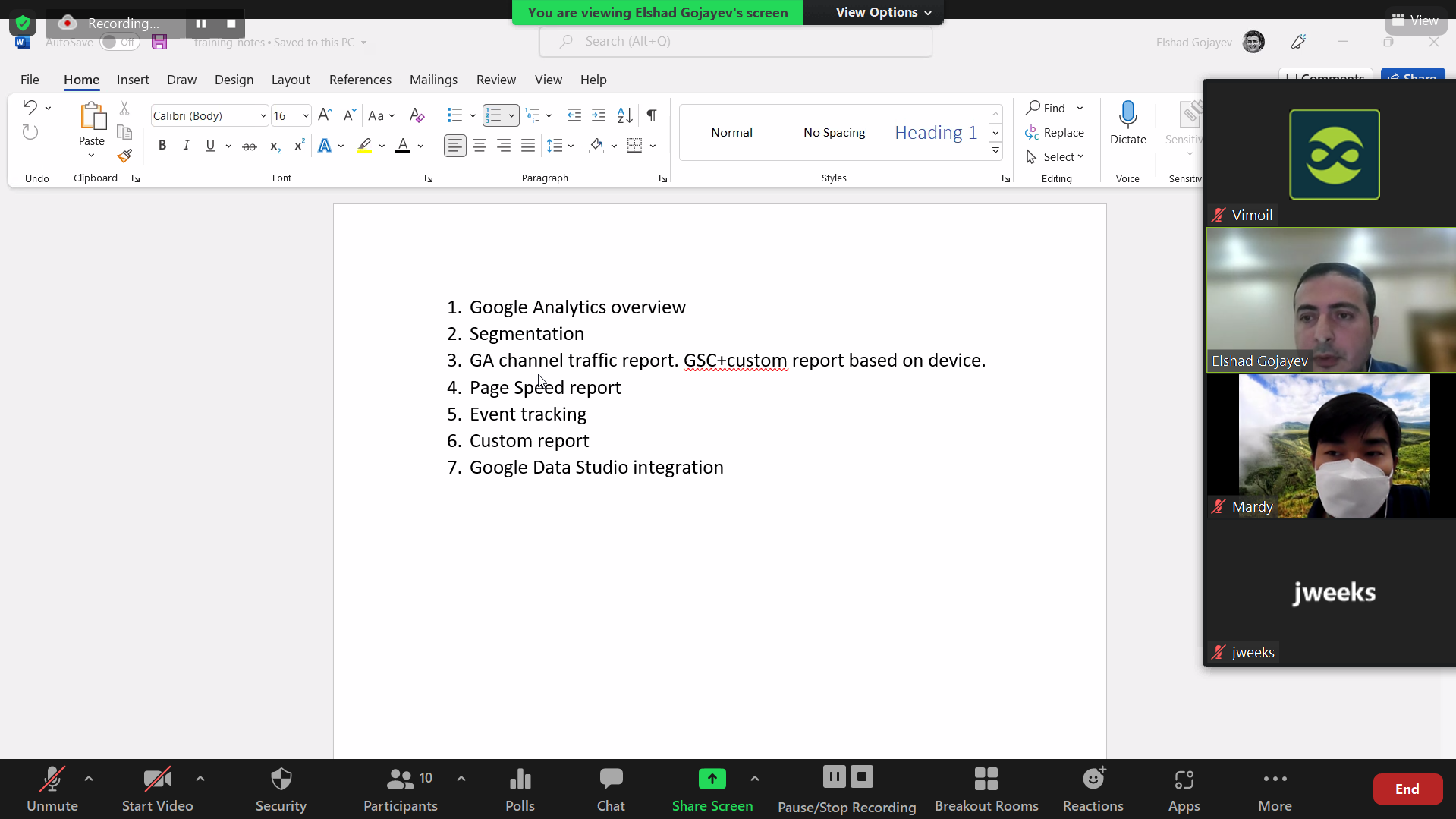
Task: Click the Cut scissors icon
Action: 124,109
